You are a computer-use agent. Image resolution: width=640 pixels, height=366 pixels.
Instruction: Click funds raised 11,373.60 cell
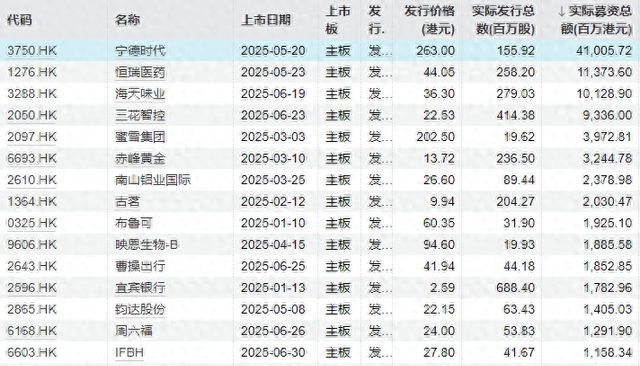[604, 72]
